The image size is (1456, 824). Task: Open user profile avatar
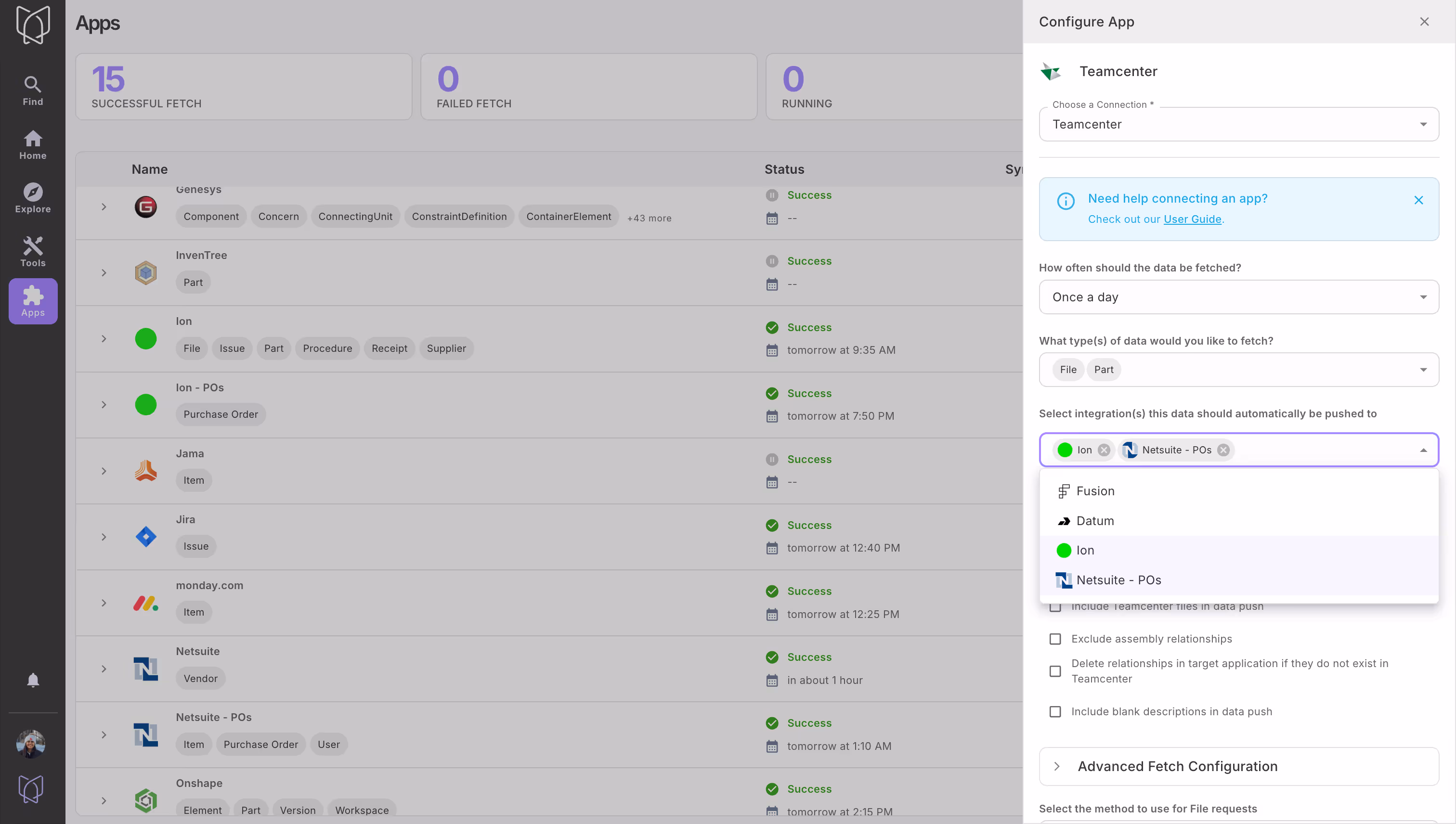[x=31, y=744]
